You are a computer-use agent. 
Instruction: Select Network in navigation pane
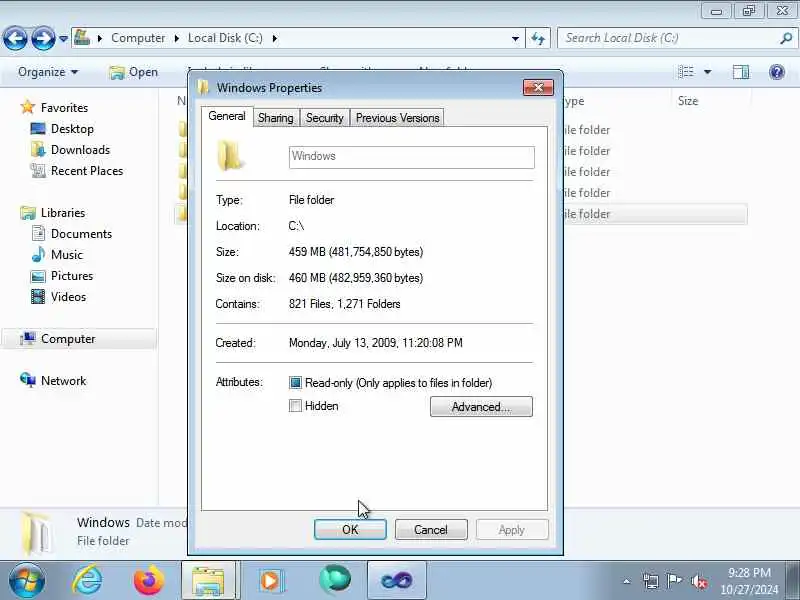click(63, 381)
